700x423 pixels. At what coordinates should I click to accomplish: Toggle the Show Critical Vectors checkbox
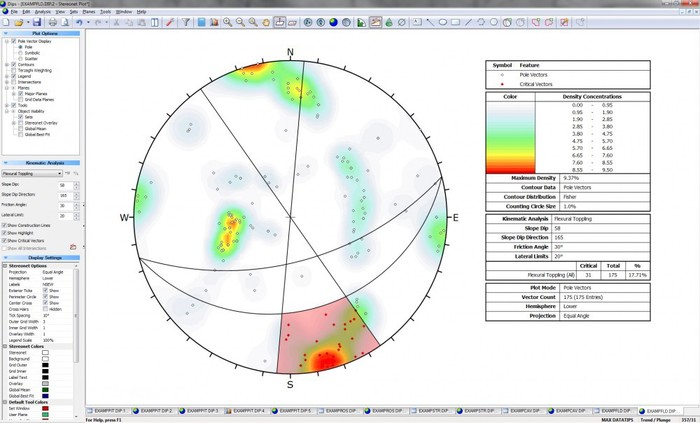[5, 240]
